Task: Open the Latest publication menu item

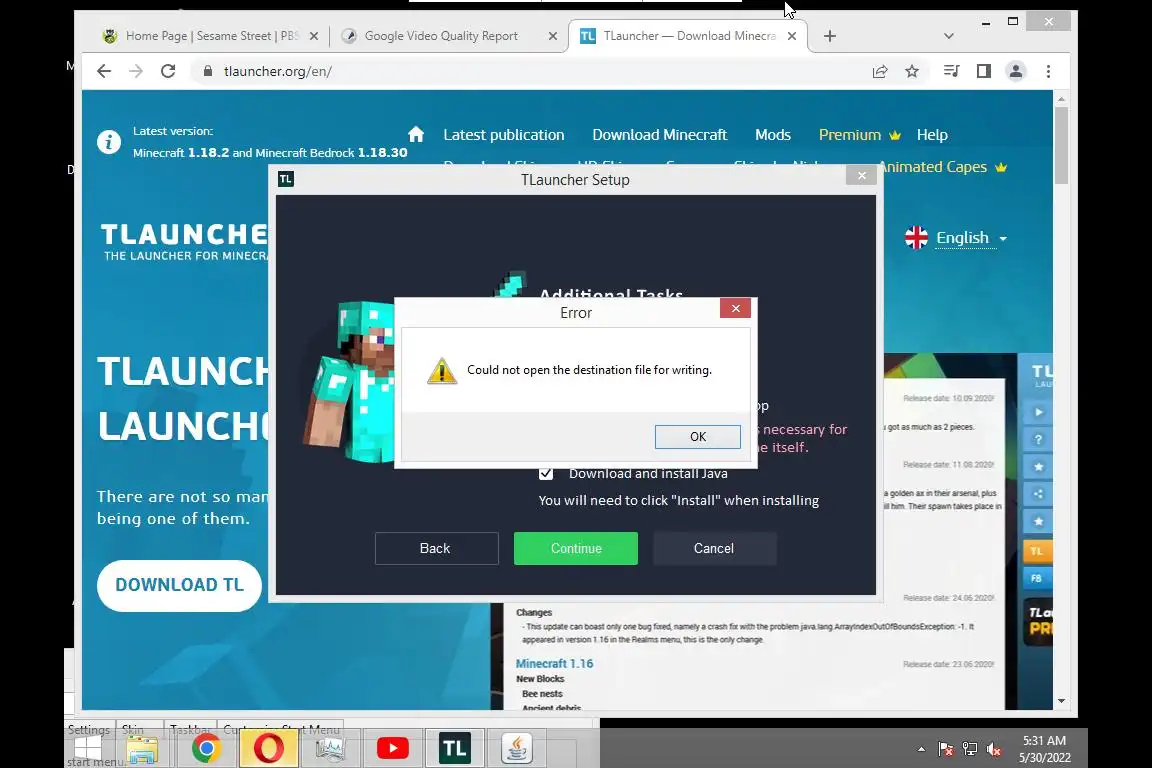Action: (503, 135)
